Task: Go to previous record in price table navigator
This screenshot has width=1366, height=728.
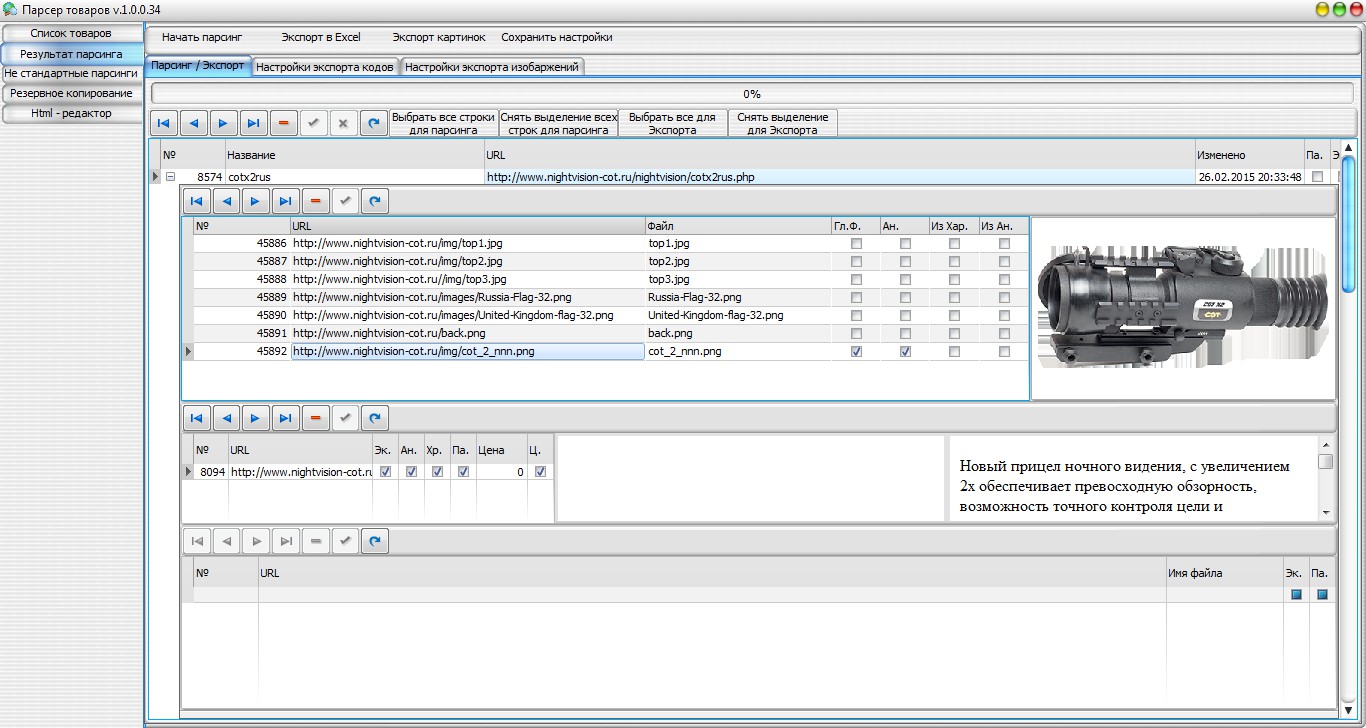Action: (226, 418)
